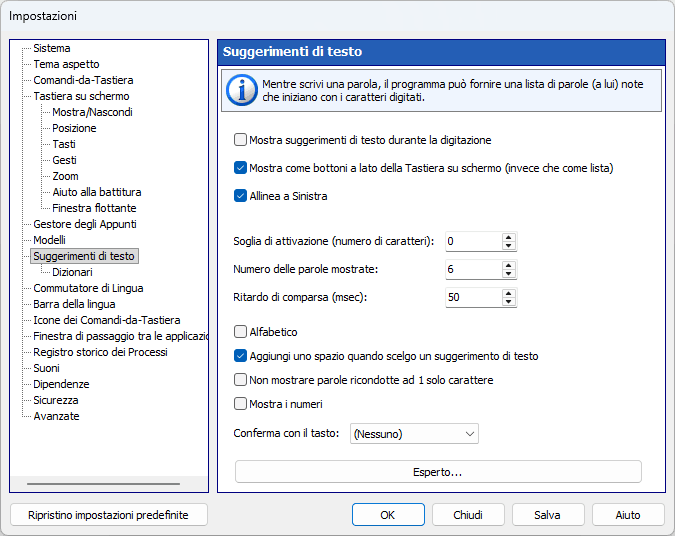The height and width of the screenshot is (536, 675).
Task: Select Finestra flottante in the tree
Action: click(x=94, y=208)
